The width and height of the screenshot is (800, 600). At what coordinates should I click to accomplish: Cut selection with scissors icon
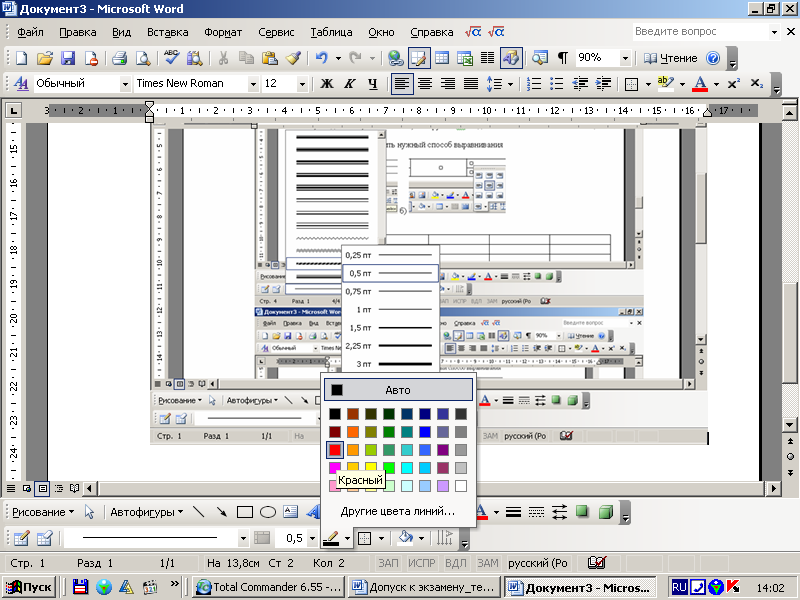tap(223, 58)
